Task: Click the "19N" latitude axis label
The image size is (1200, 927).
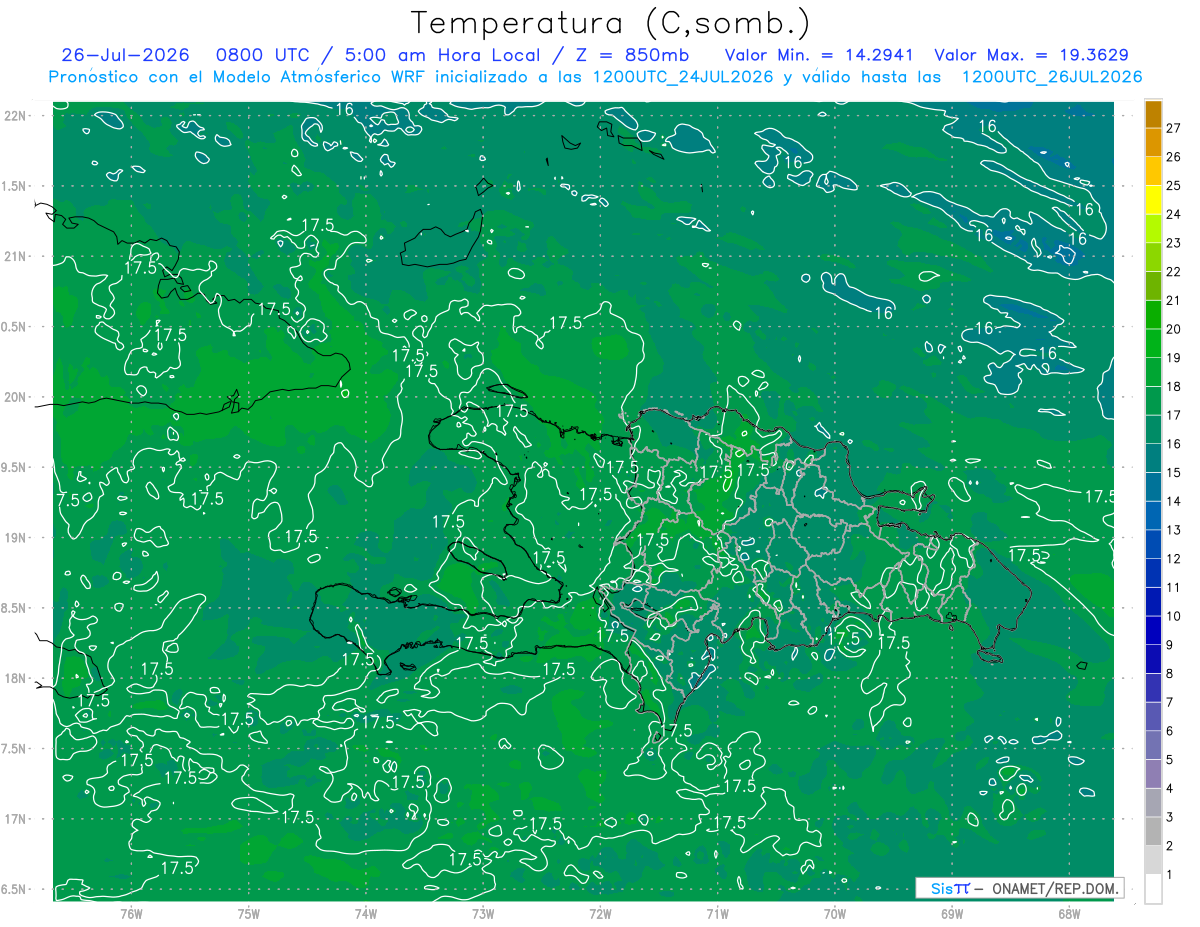Action: [x=17, y=538]
